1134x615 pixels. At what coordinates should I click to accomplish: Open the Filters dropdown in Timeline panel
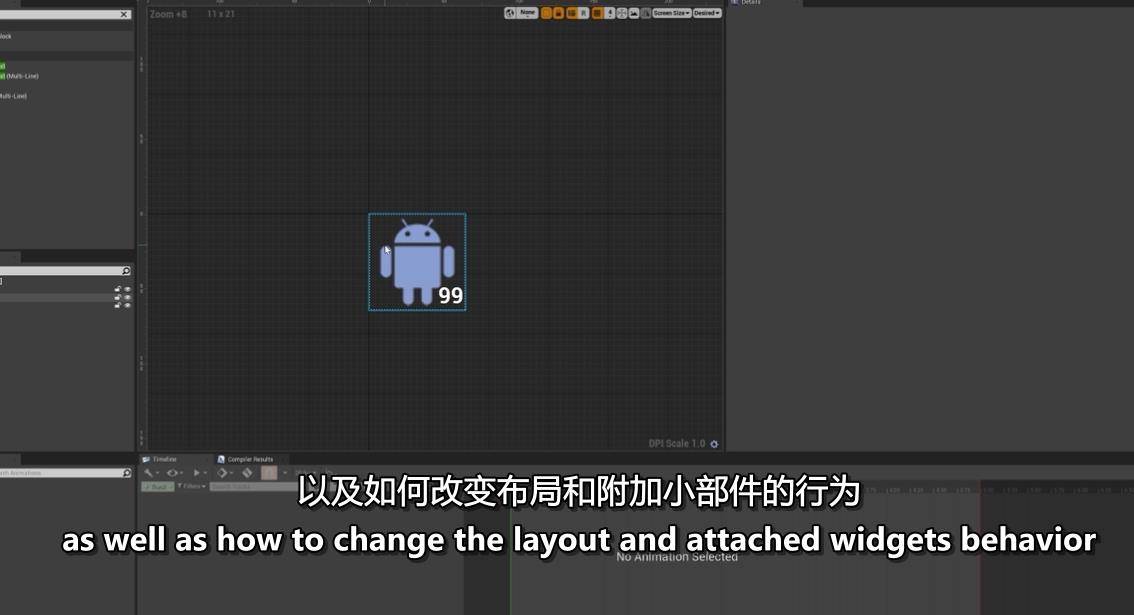click(192, 485)
